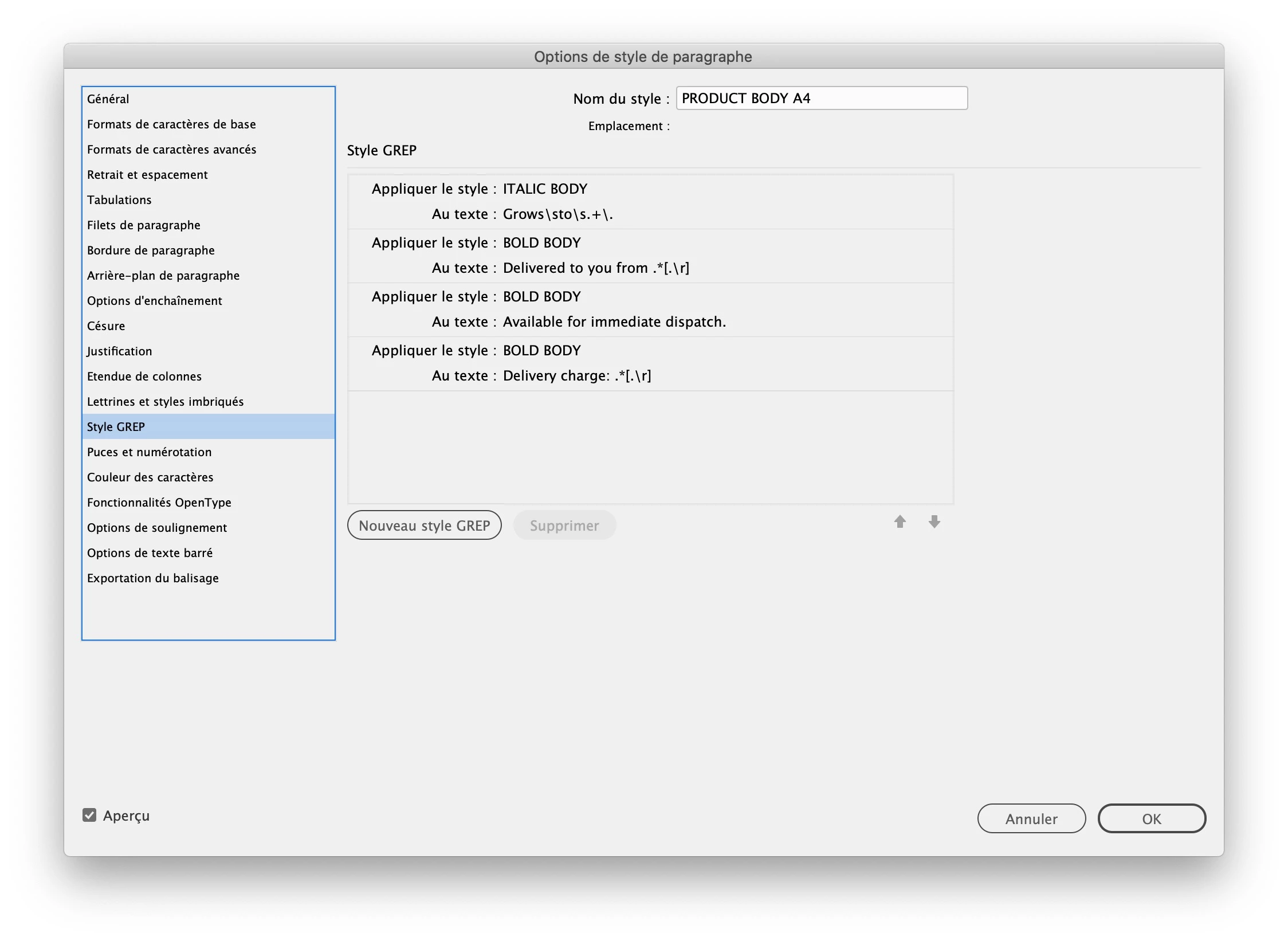Open Lettrines et styles imbriqués section

click(165, 401)
